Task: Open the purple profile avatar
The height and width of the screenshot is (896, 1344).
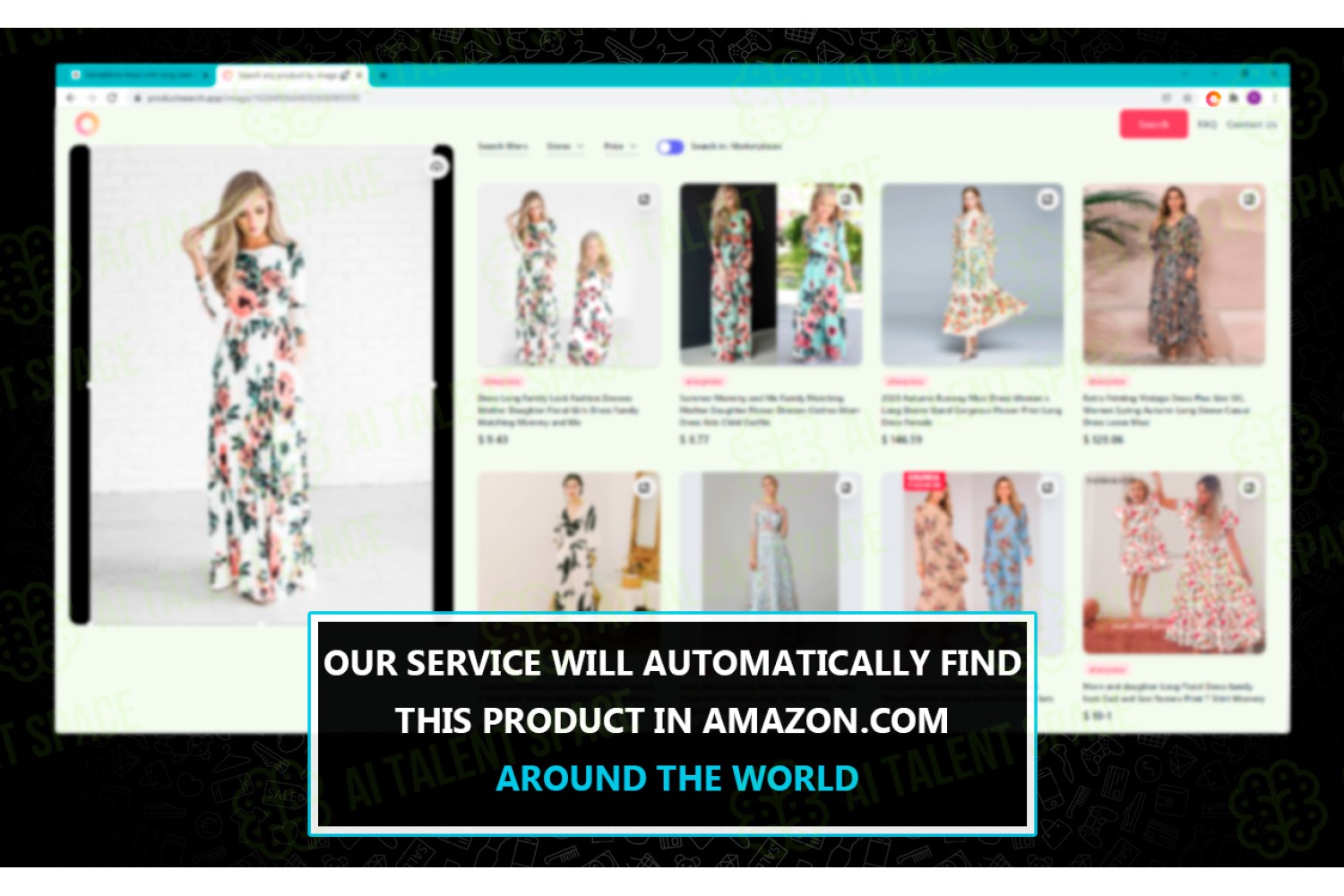Action: point(1254,98)
